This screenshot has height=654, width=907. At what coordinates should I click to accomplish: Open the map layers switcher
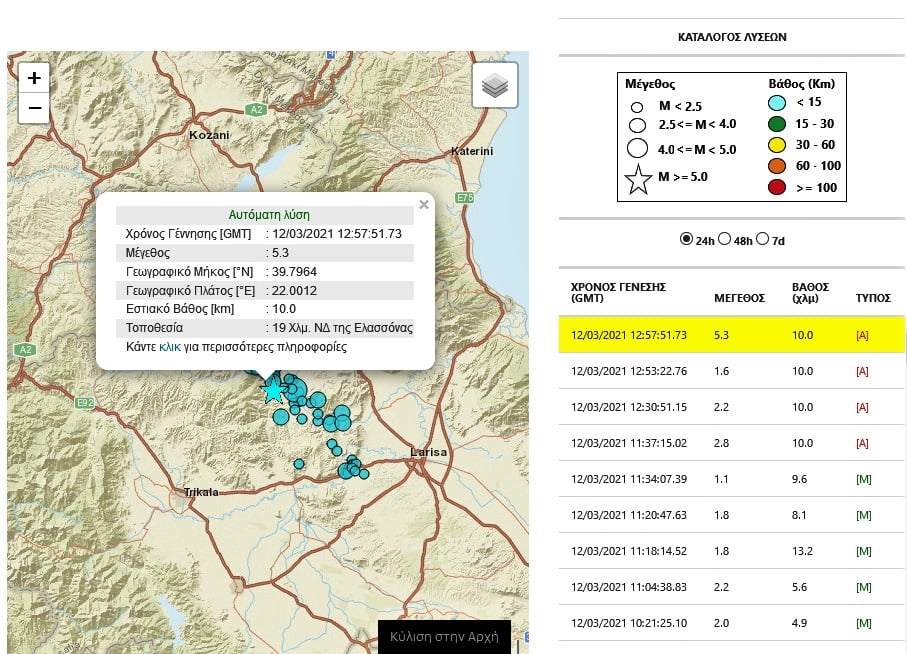pos(495,86)
